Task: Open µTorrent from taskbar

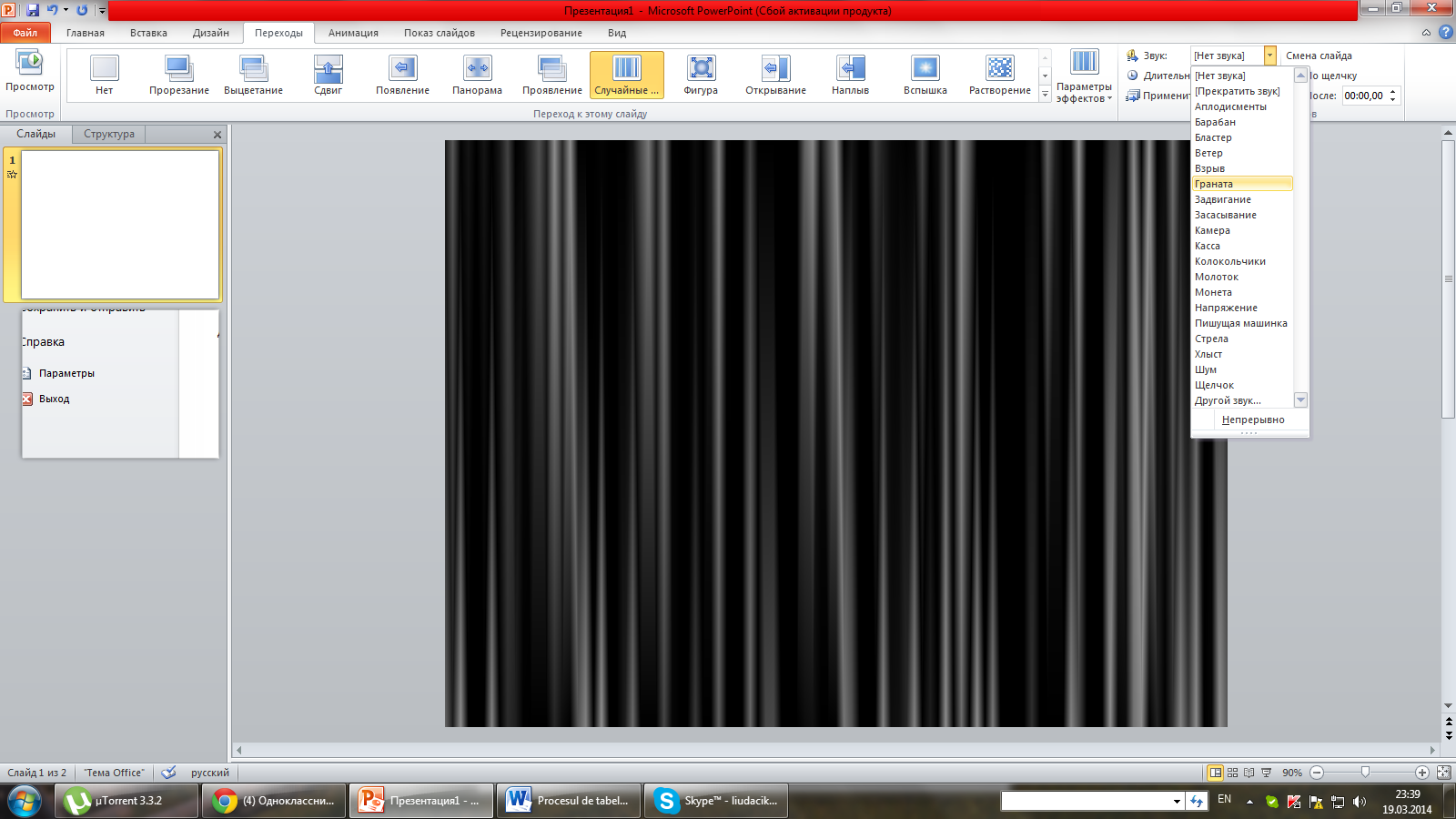Action: point(126,801)
